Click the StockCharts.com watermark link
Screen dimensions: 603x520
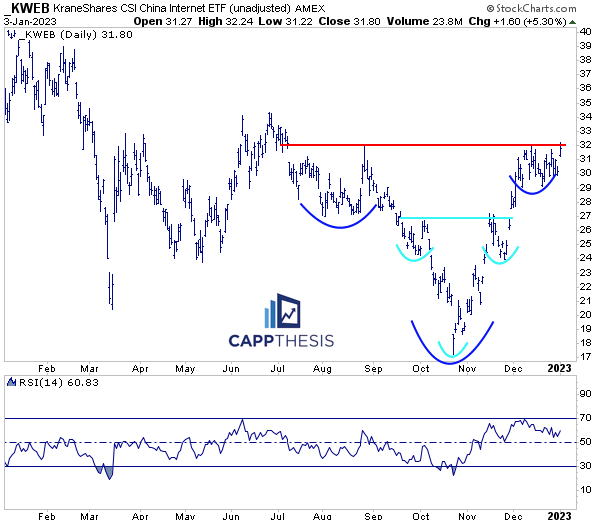(x=553, y=6)
